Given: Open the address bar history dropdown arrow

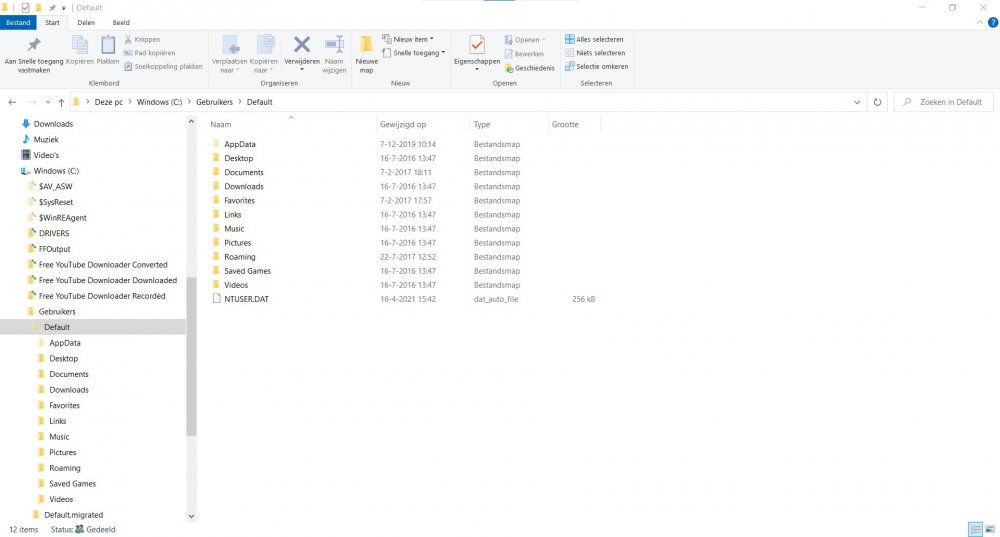Looking at the screenshot, I should 858,102.
